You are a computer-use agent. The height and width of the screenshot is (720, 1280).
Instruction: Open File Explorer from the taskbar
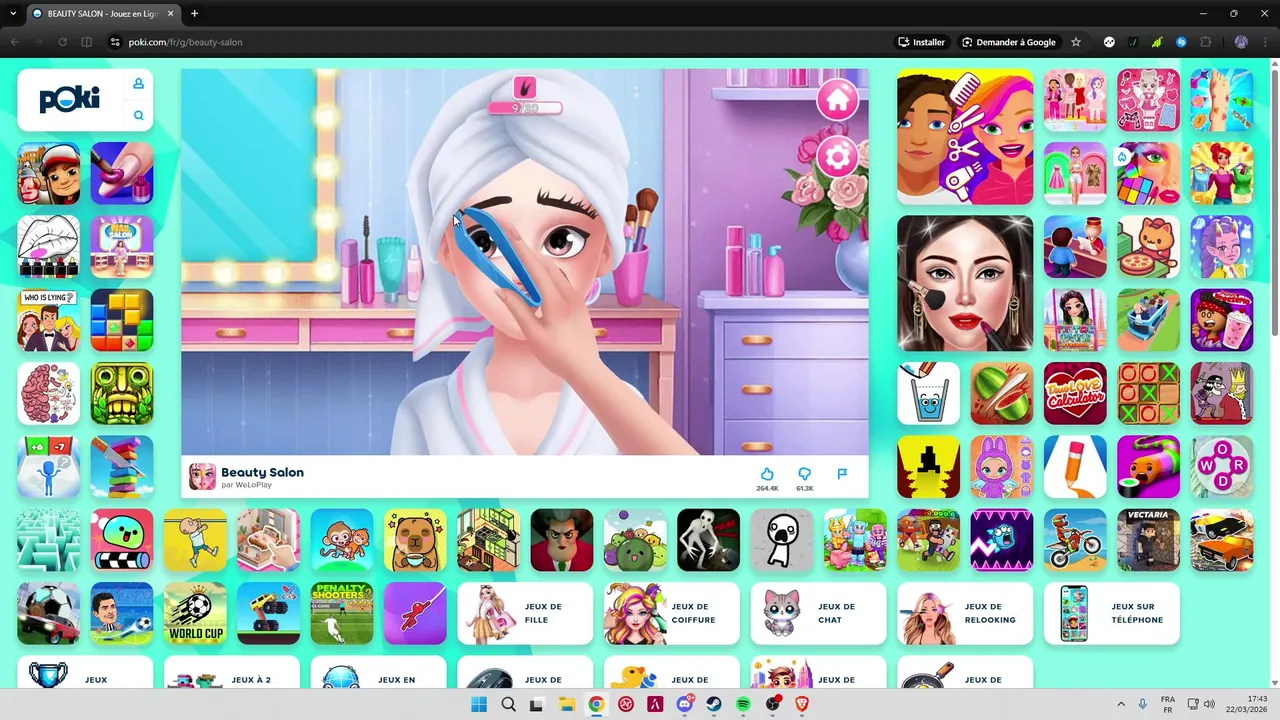567,704
